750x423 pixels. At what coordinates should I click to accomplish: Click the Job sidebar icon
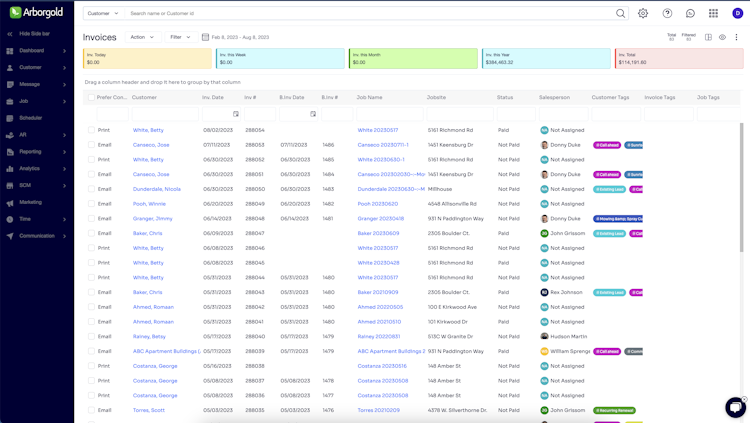click(10, 101)
